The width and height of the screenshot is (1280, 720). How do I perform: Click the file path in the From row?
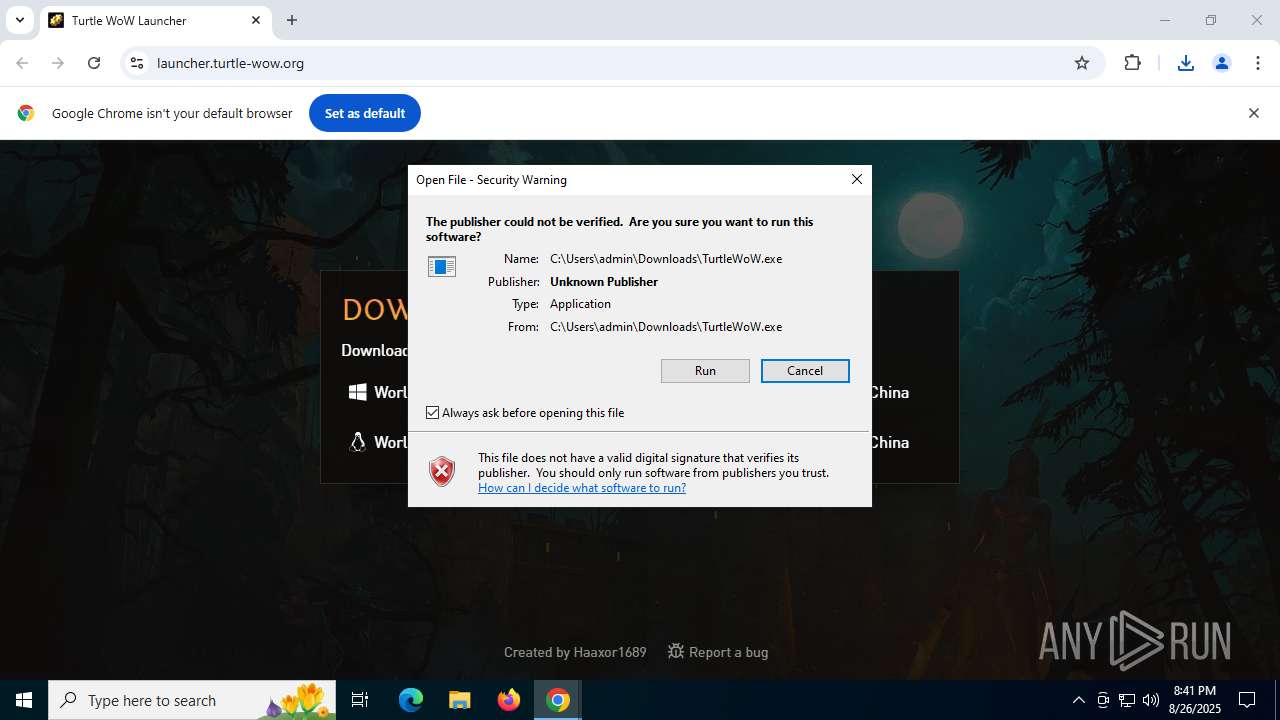[x=666, y=327]
